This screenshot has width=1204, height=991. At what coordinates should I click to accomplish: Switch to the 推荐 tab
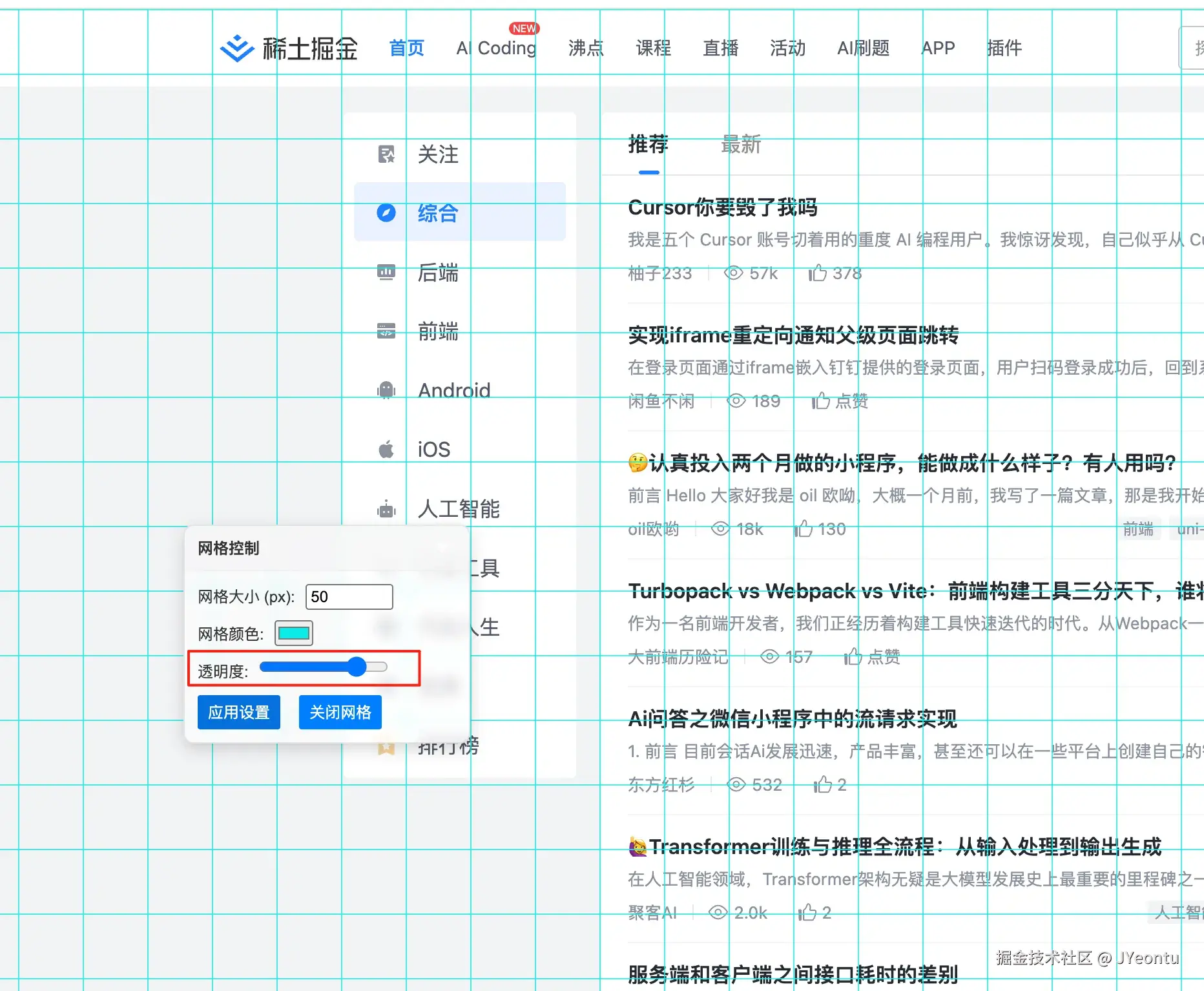coord(649,144)
